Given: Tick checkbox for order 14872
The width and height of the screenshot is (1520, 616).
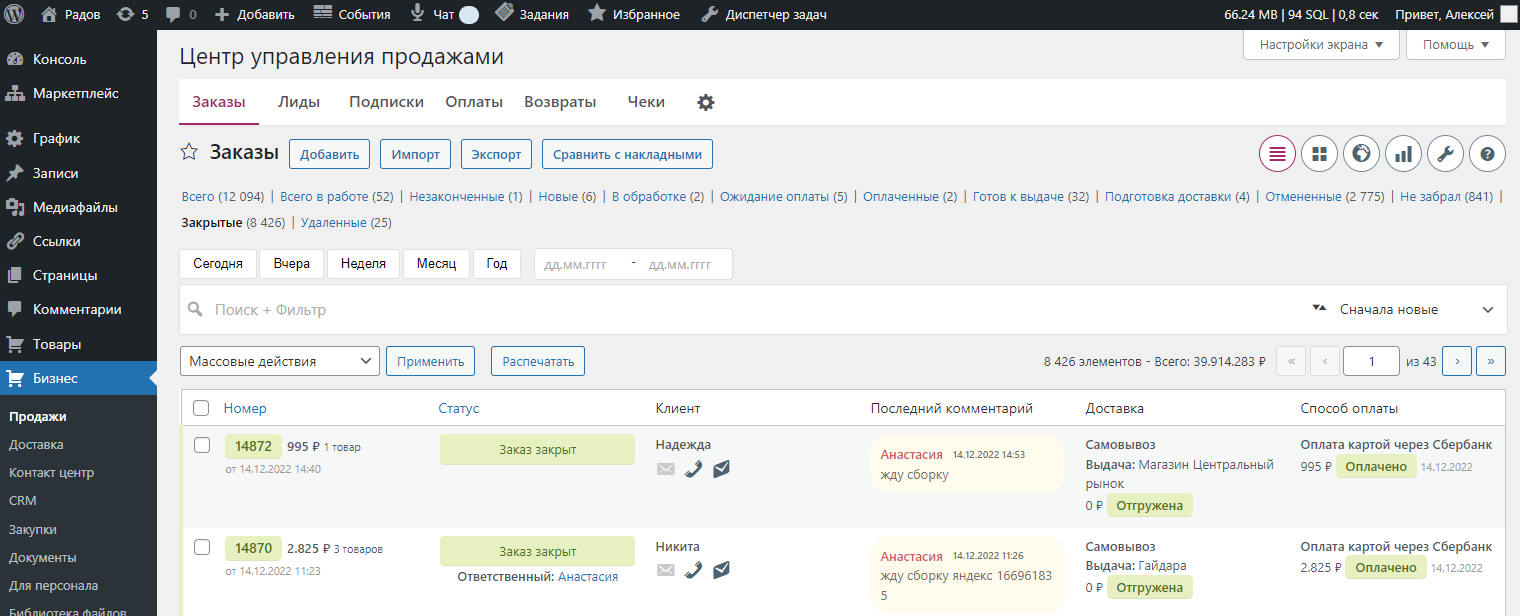Looking at the screenshot, I should click(201, 445).
